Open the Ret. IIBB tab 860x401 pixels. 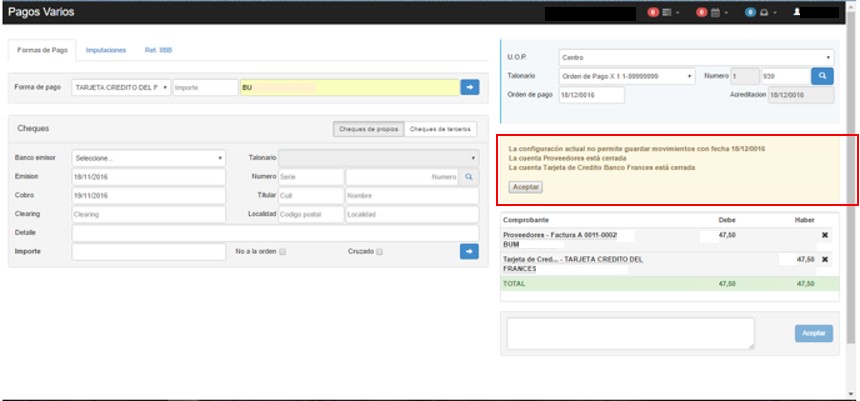pos(159,49)
